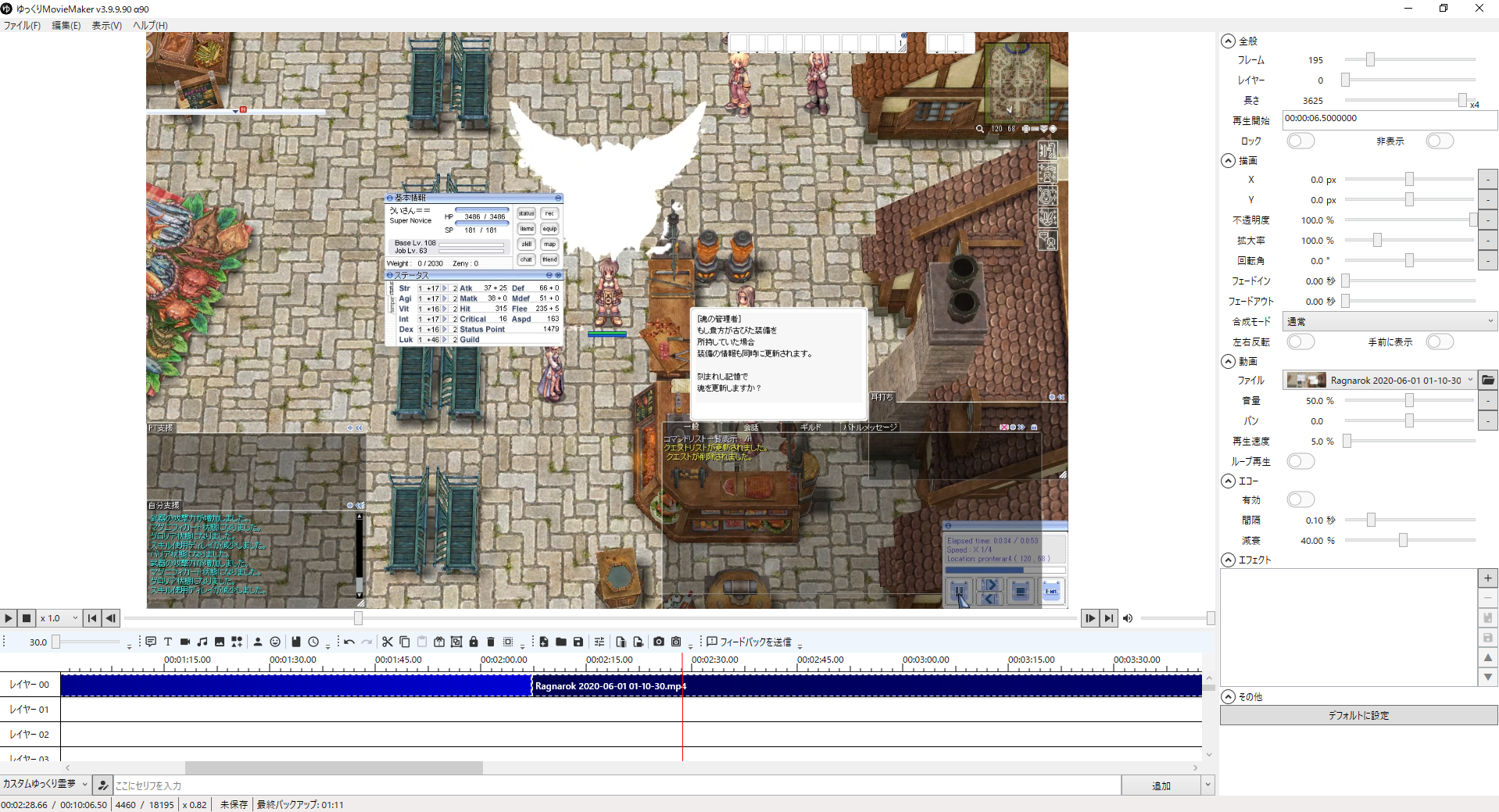Open the video file dropdown Ragnarok 2020-06-01

[x=1379, y=380]
